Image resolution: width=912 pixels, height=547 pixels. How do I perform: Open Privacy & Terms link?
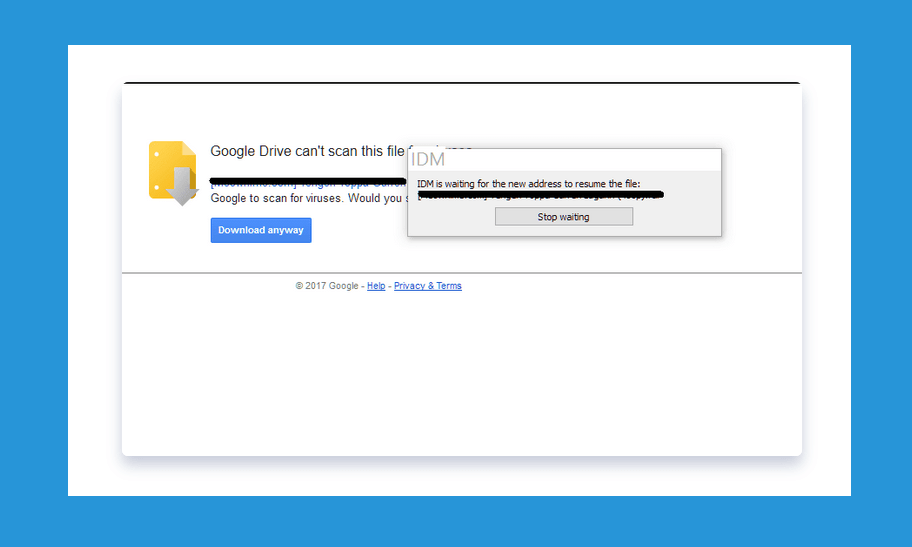pyautogui.click(x=428, y=286)
